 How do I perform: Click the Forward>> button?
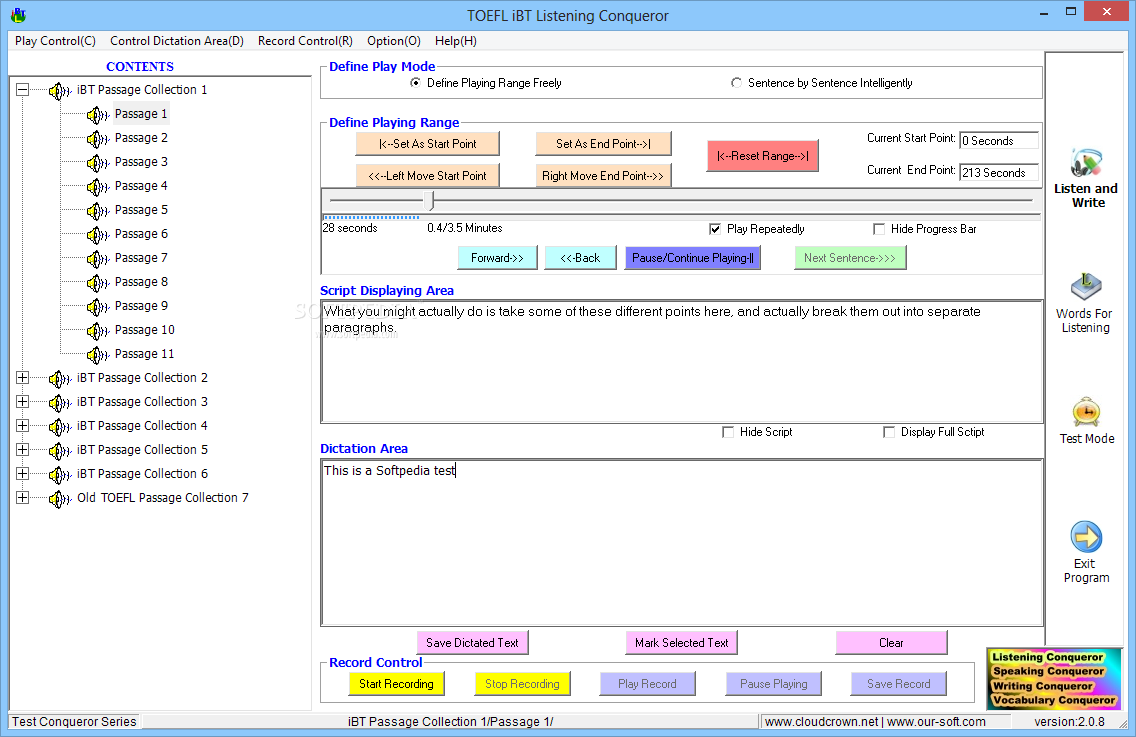(x=498, y=258)
